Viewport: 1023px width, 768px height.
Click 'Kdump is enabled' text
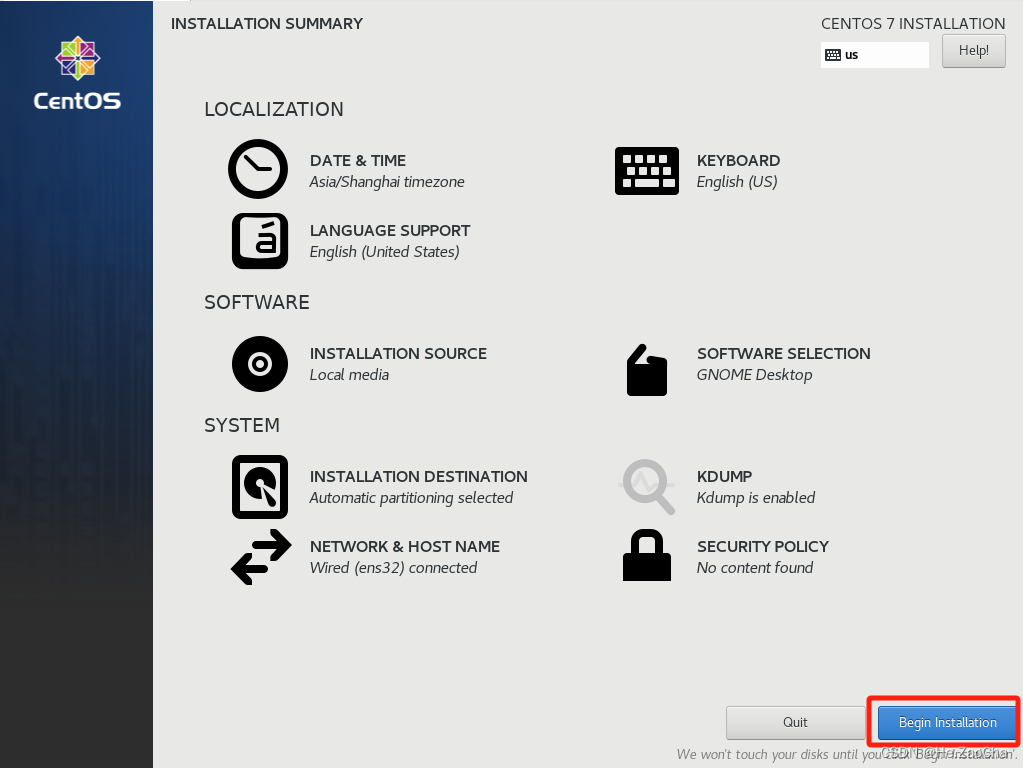tap(756, 498)
